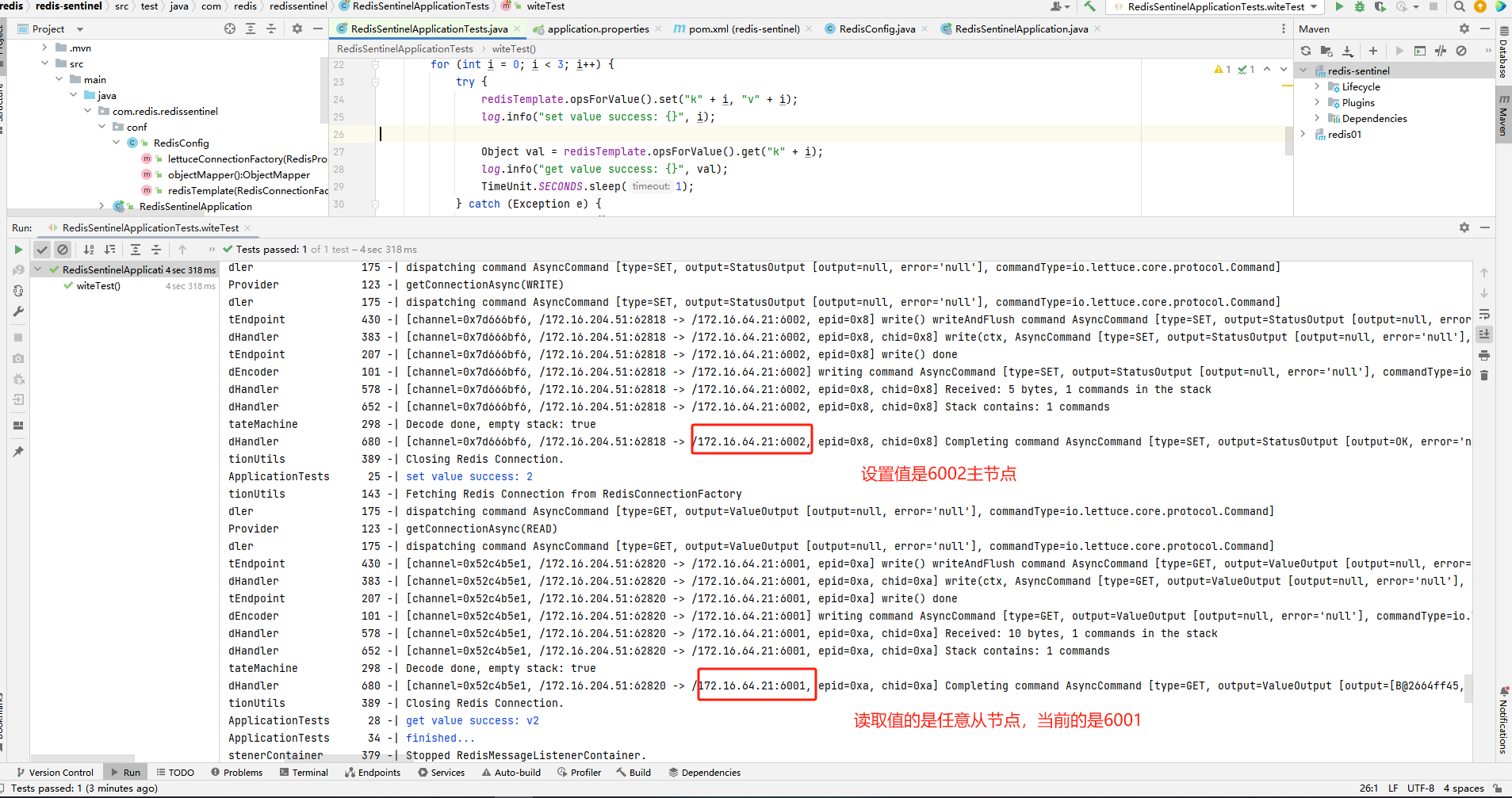
Task: Toggle Sort Alphabetically in the Run toolbar
Action: 89,250
